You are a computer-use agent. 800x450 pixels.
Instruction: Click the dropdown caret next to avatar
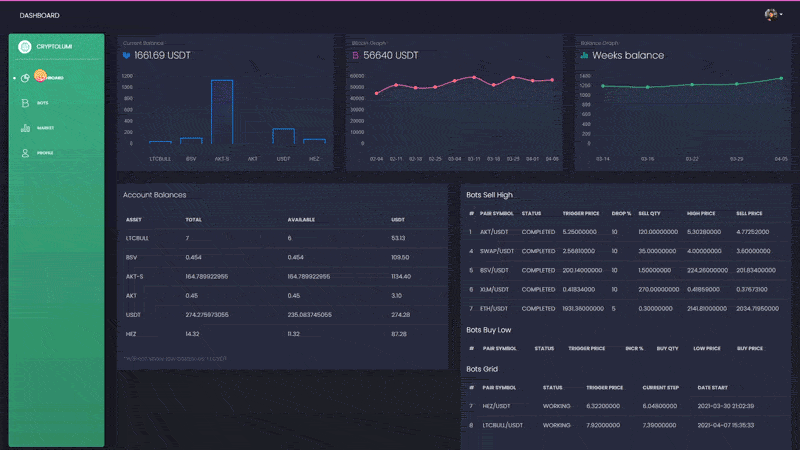[x=781, y=15]
